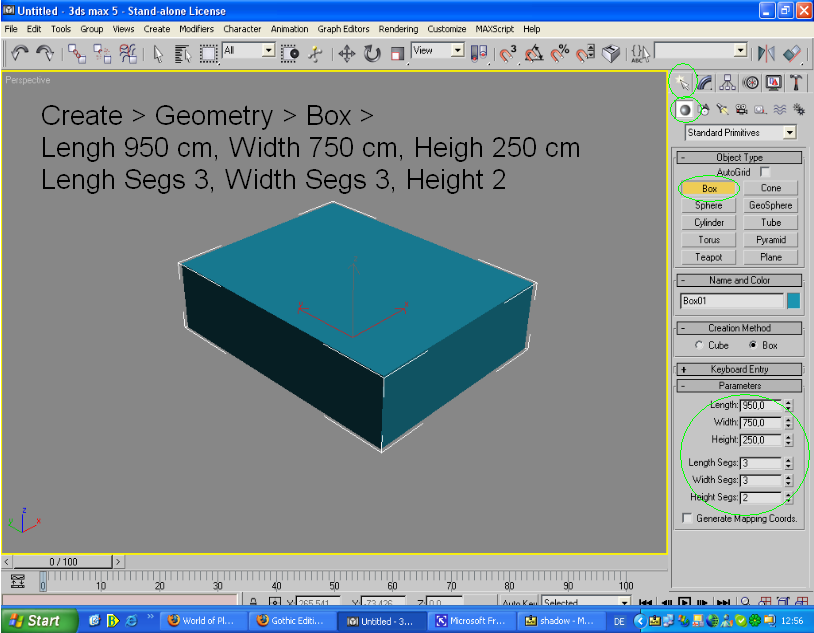Open the Modify tab in the command panel
814x633 pixels.
point(704,83)
